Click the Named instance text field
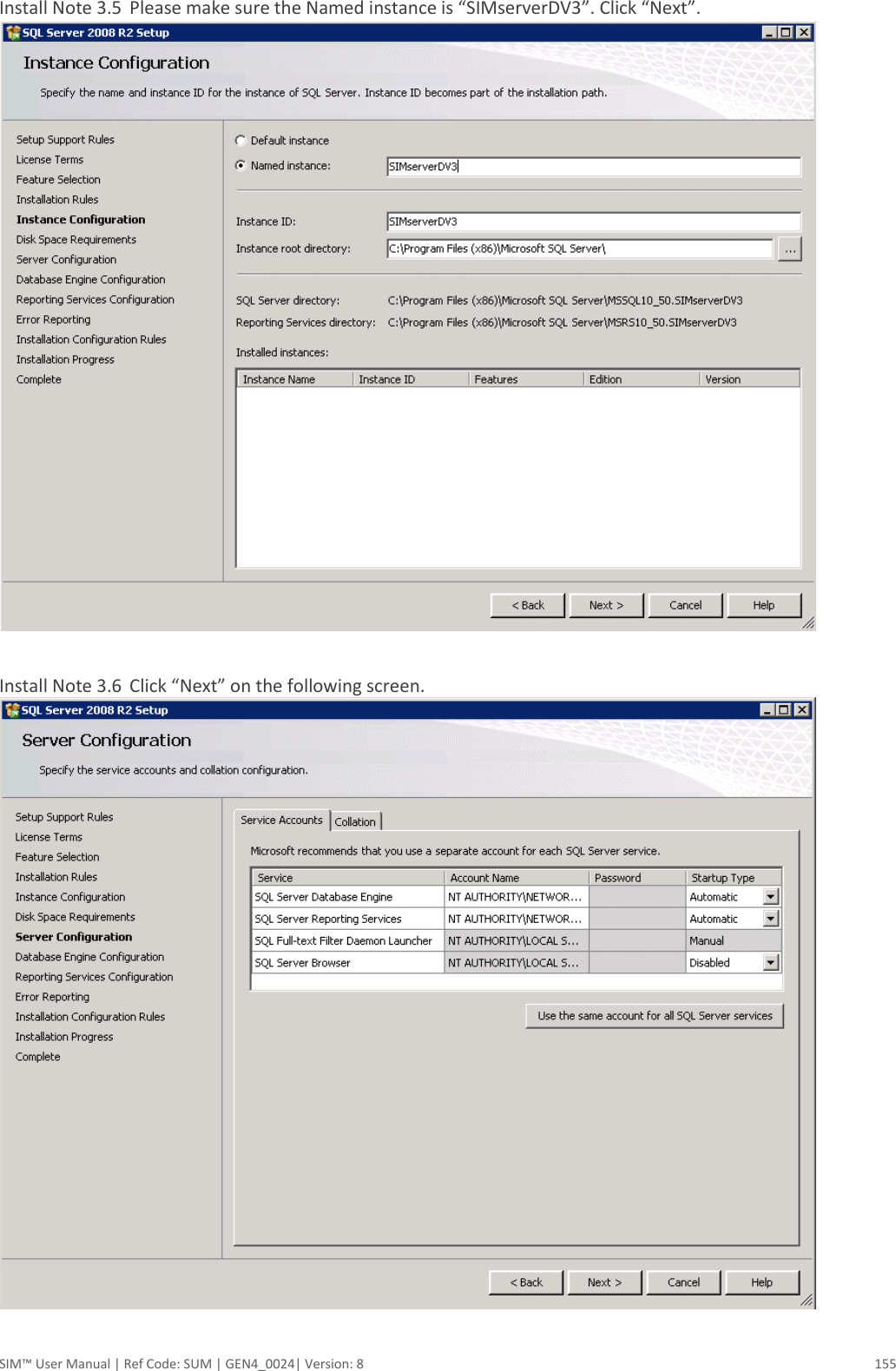896x1371 pixels. pyautogui.click(x=594, y=167)
